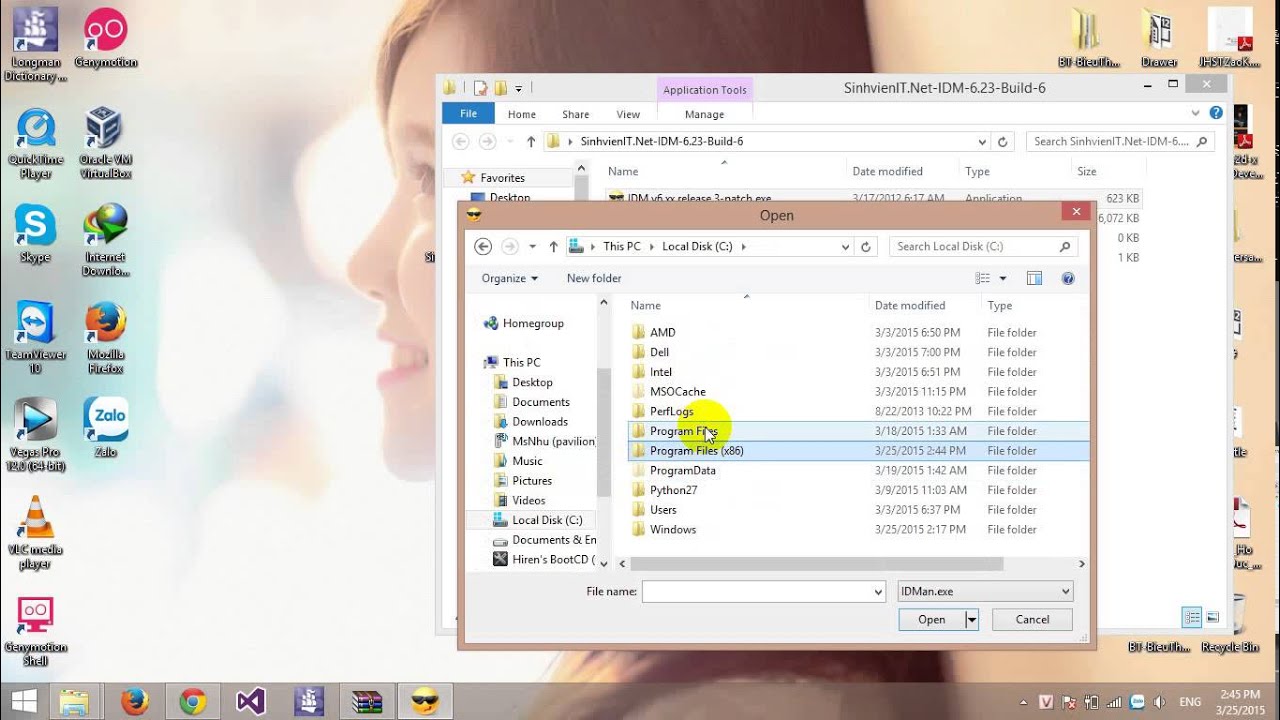This screenshot has height=720, width=1280.
Task: Select Program Files (x86) folder
Action: pyautogui.click(x=858, y=451)
